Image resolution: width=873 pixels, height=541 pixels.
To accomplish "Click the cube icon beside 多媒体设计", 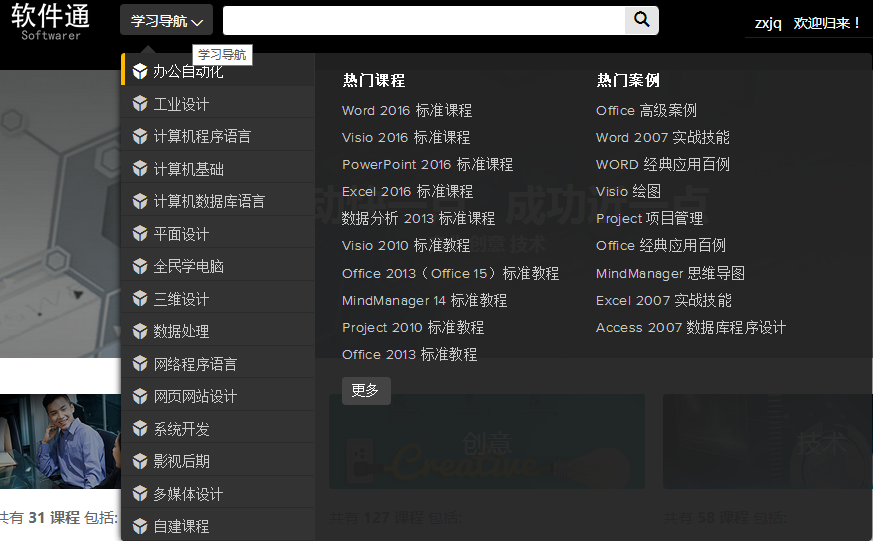I will [x=140, y=494].
